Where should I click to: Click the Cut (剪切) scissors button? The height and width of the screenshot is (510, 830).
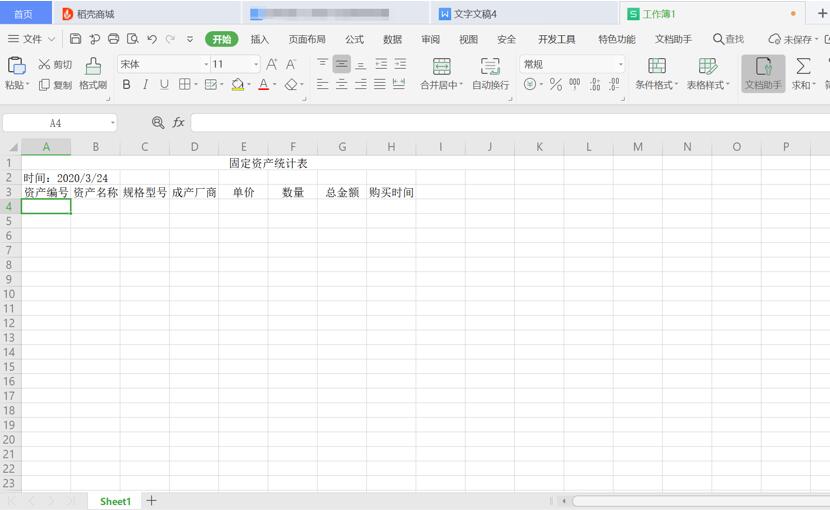click(x=55, y=65)
